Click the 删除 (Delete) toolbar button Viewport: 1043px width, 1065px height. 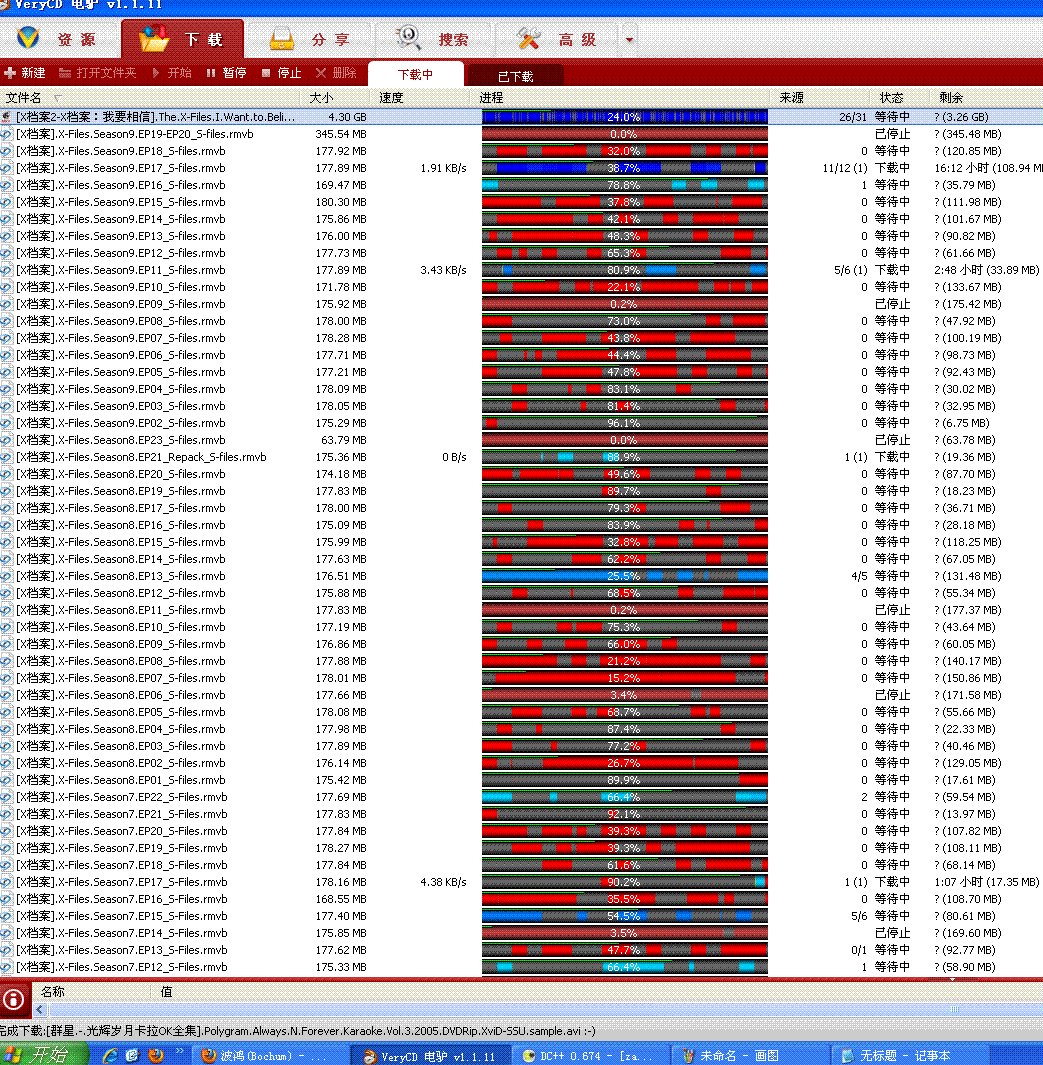click(x=337, y=73)
